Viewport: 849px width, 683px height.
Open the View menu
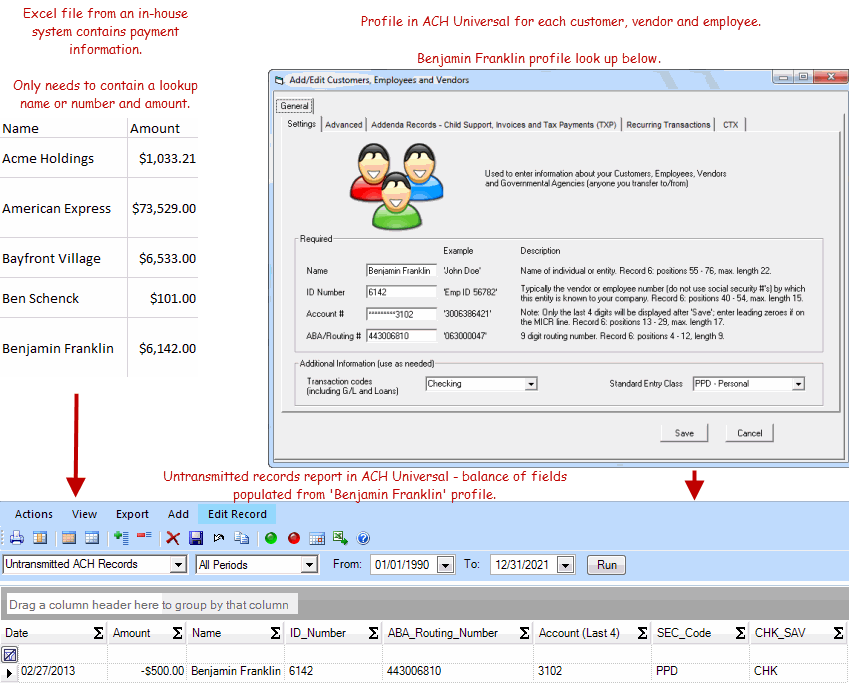point(84,514)
